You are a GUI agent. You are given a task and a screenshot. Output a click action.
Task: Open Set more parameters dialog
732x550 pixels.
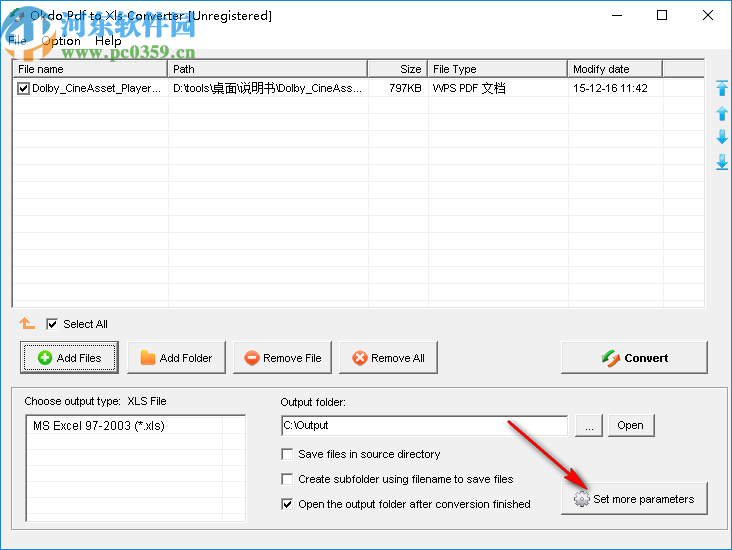coord(634,499)
